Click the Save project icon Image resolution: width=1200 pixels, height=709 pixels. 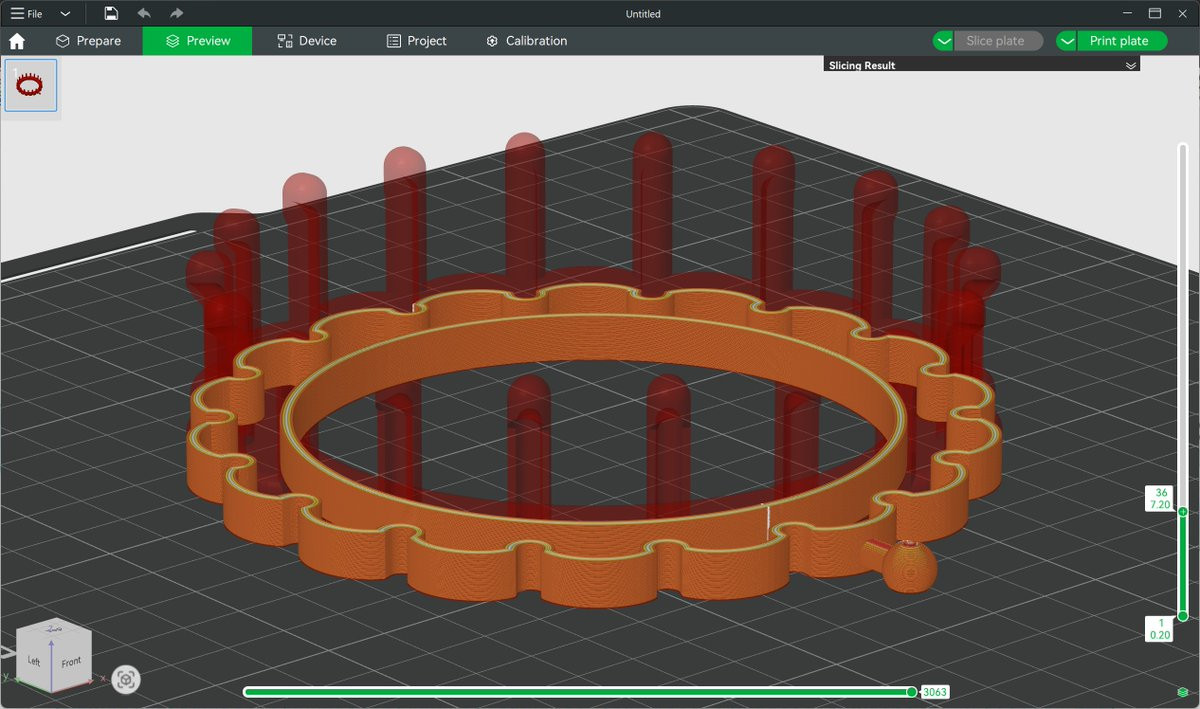pyautogui.click(x=111, y=14)
